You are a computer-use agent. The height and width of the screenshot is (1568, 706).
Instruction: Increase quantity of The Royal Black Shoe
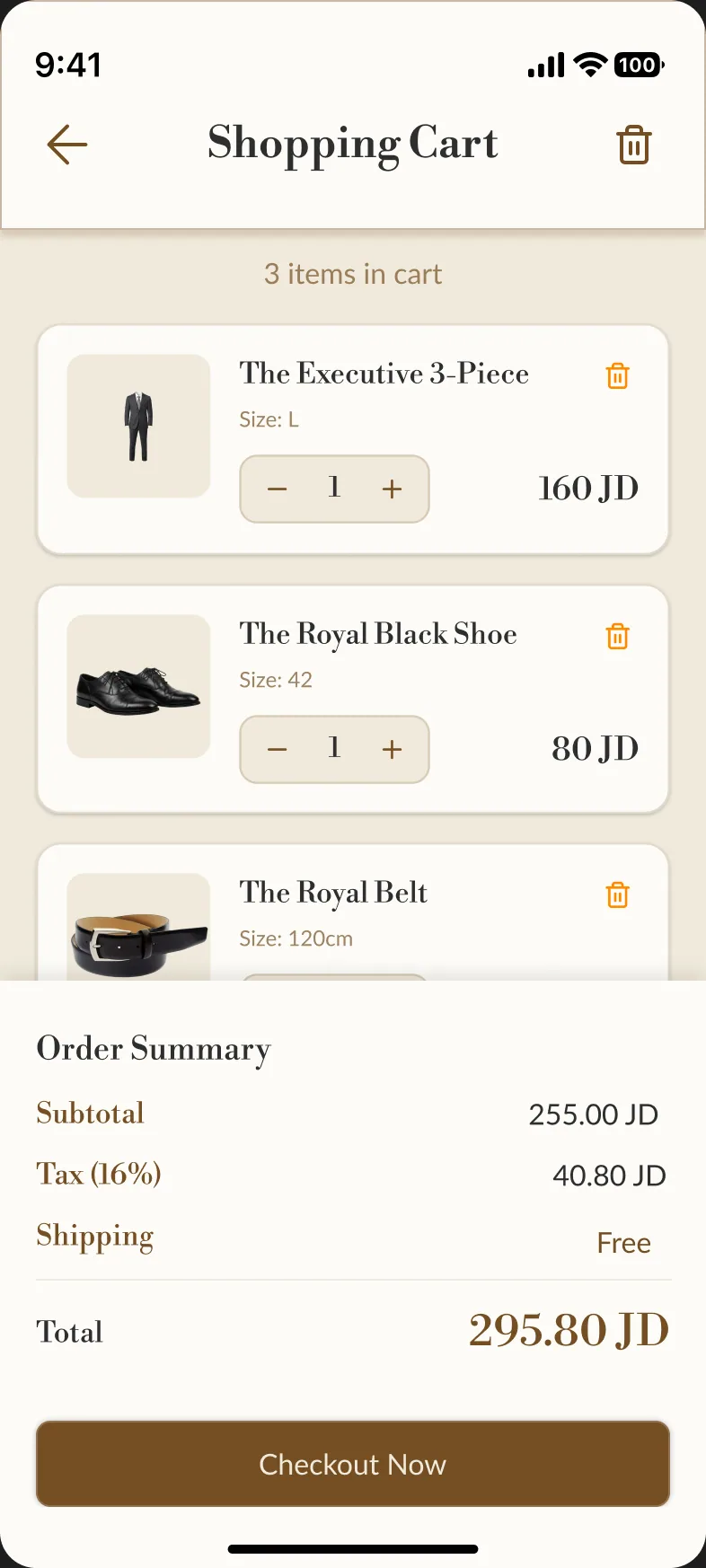coord(392,750)
